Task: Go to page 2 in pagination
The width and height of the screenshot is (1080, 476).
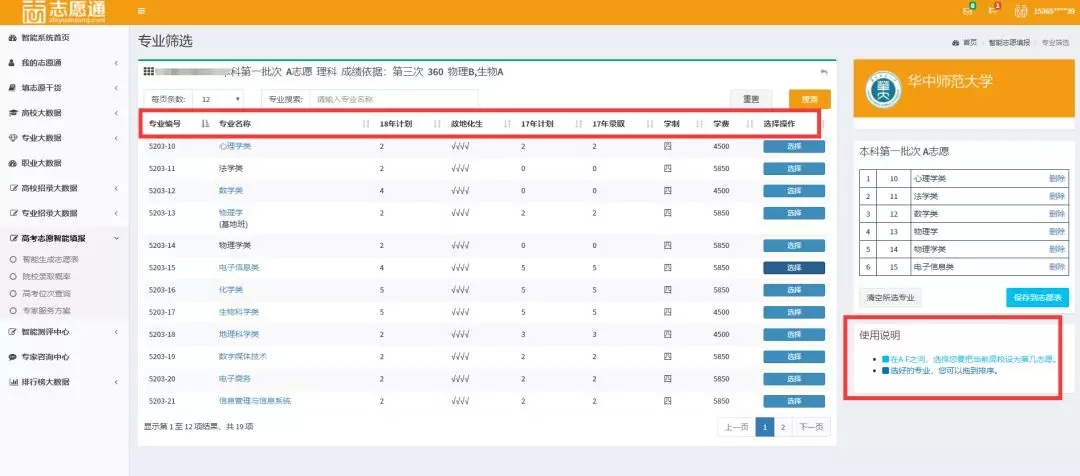Action: click(x=782, y=427)
